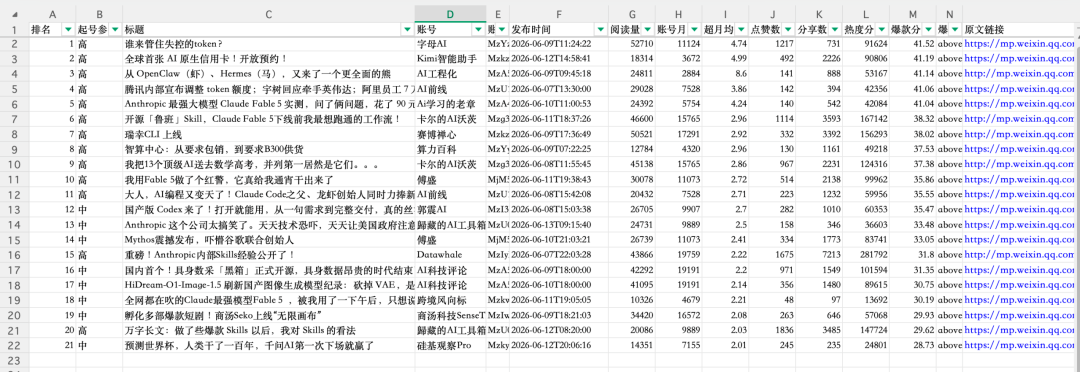Click the title cell '全球首张 AI 原生信用卡！开放预约！'
Screen dimensions: 1080x372
(269, 59)
